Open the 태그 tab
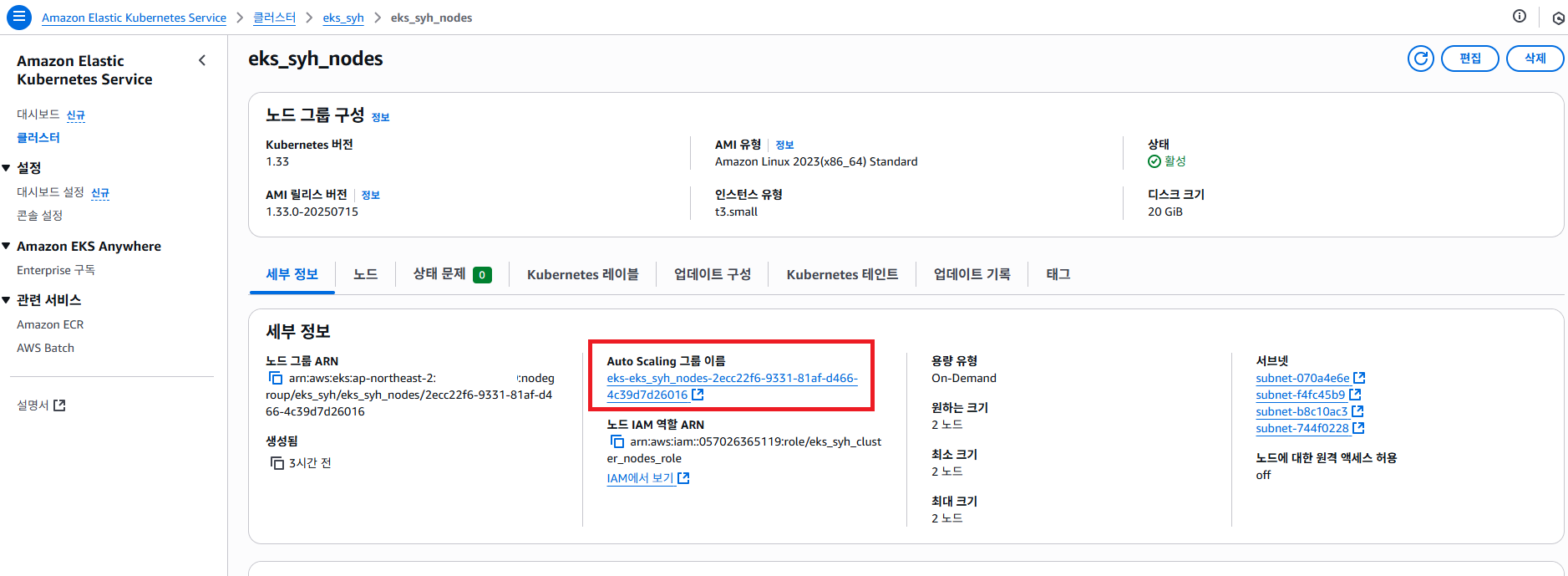This screenshot has height=576, width=1568. pos(1058,274)
